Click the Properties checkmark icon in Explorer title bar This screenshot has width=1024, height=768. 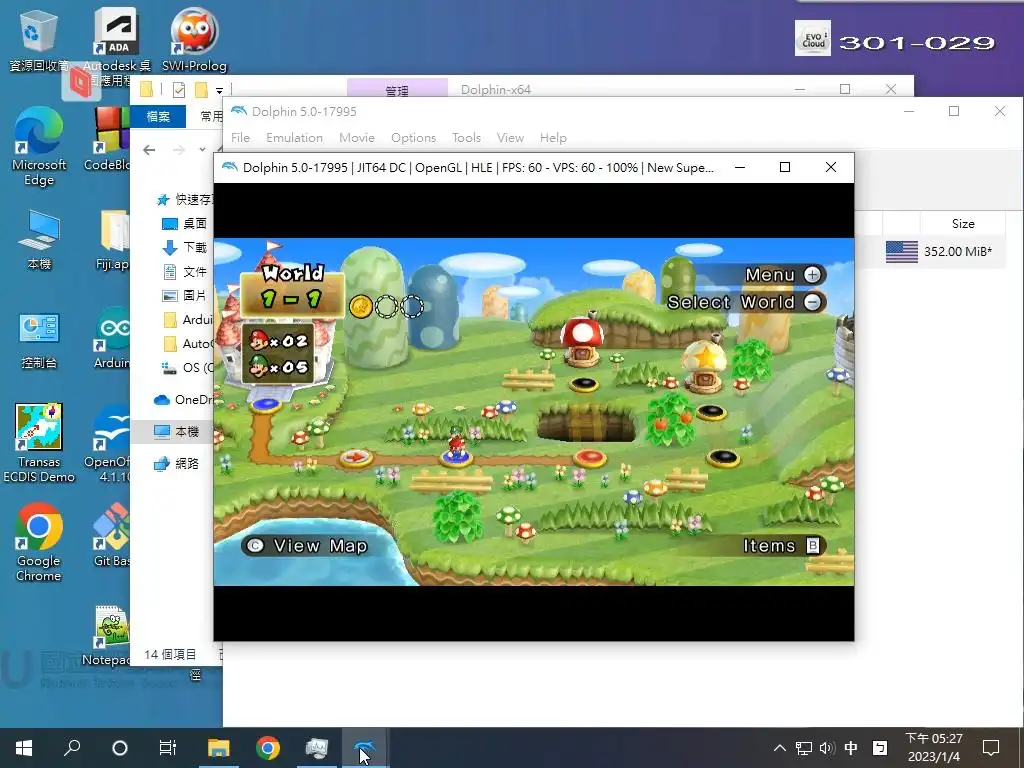pos(179,89)
